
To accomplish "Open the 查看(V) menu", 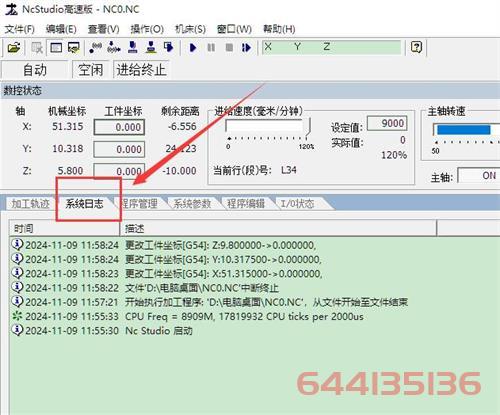I will [104, 29].
